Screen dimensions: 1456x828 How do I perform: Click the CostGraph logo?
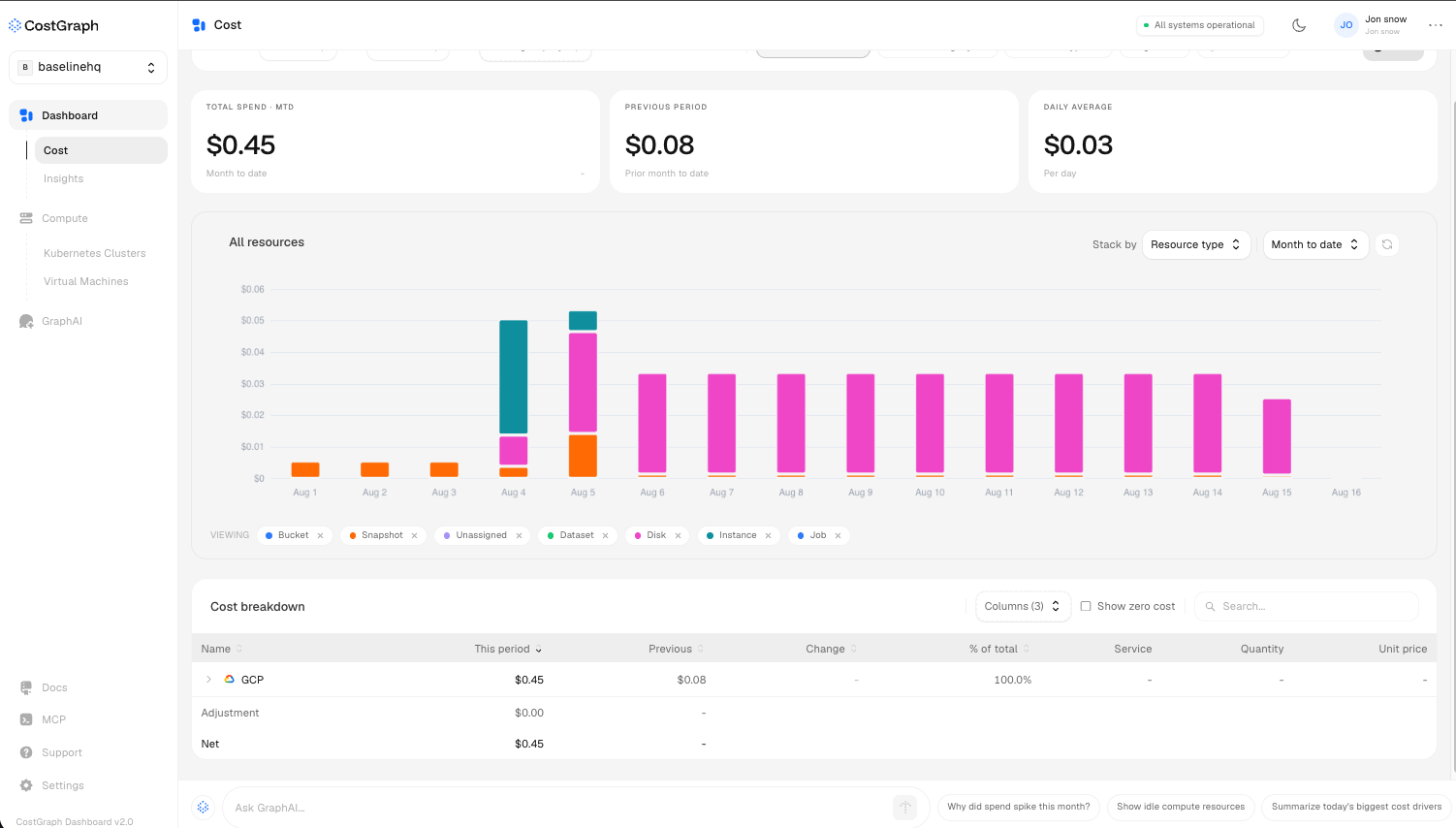point(54,25)
